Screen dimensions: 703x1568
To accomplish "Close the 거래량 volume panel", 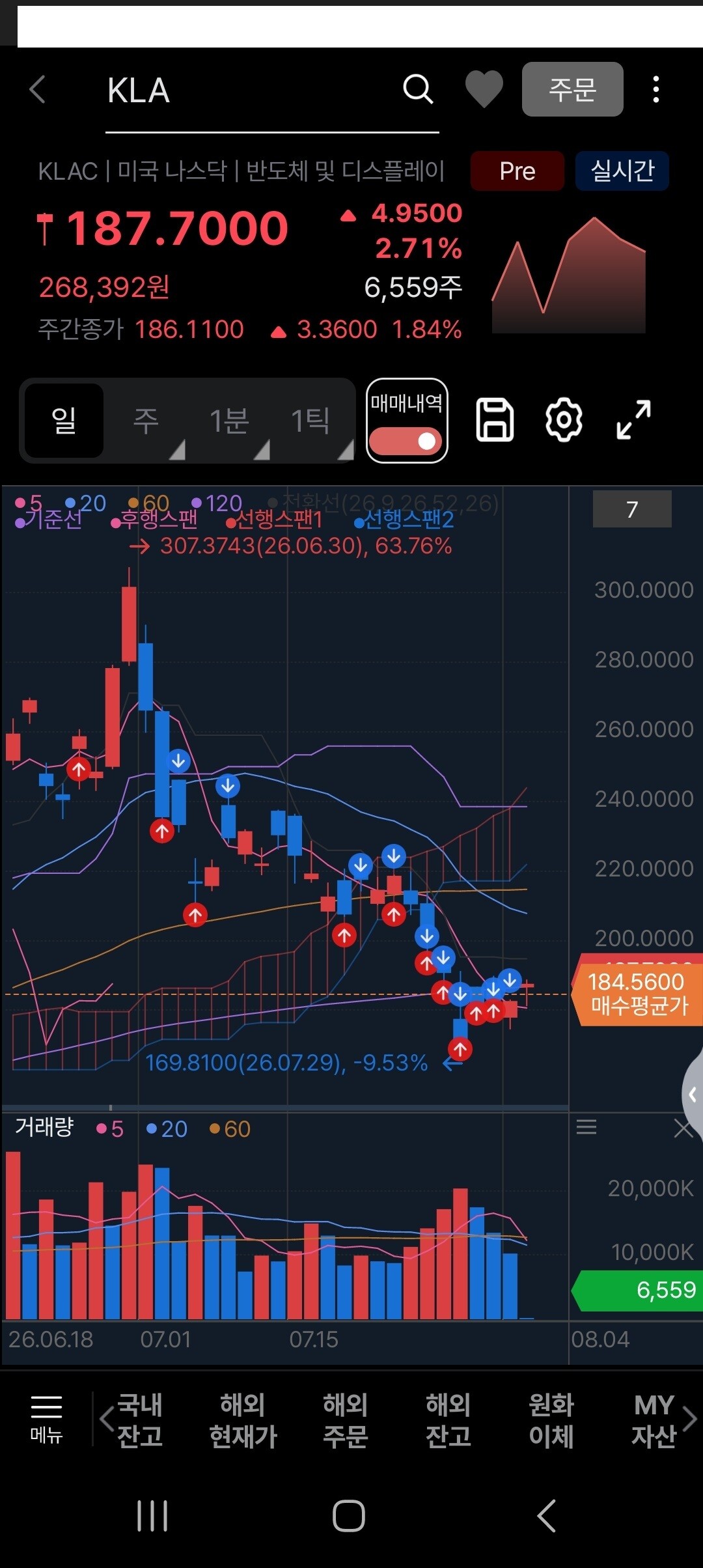I will pos(683,1128).
